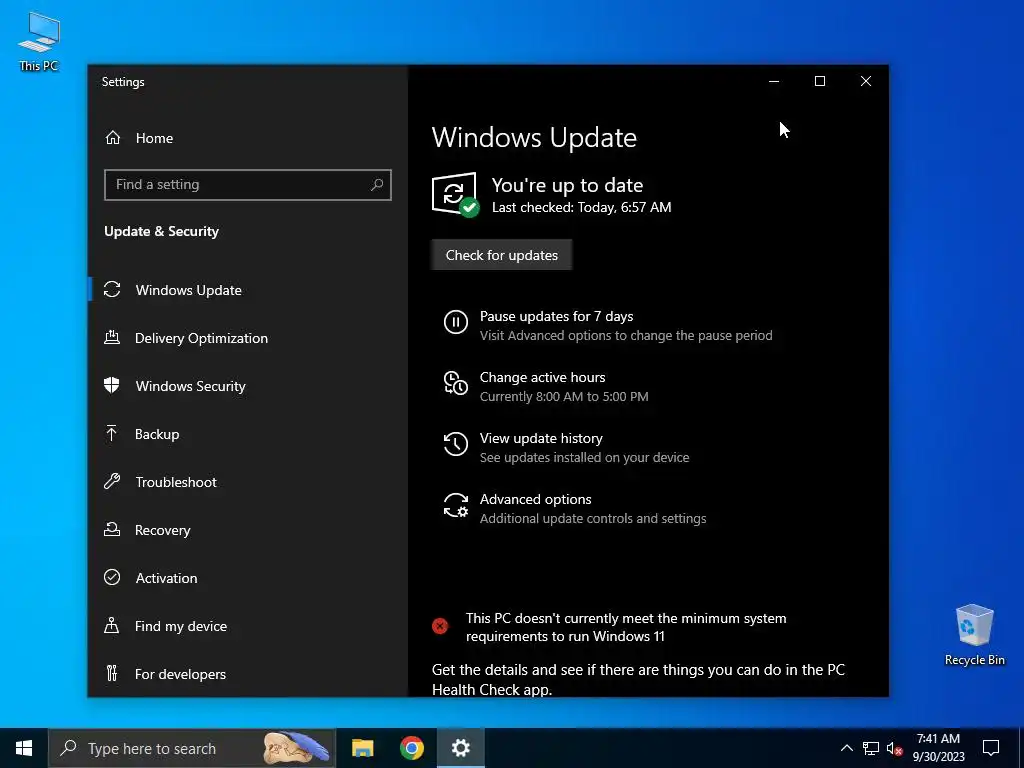
Task: Select the This PC desktop icon
Action: 39,41
